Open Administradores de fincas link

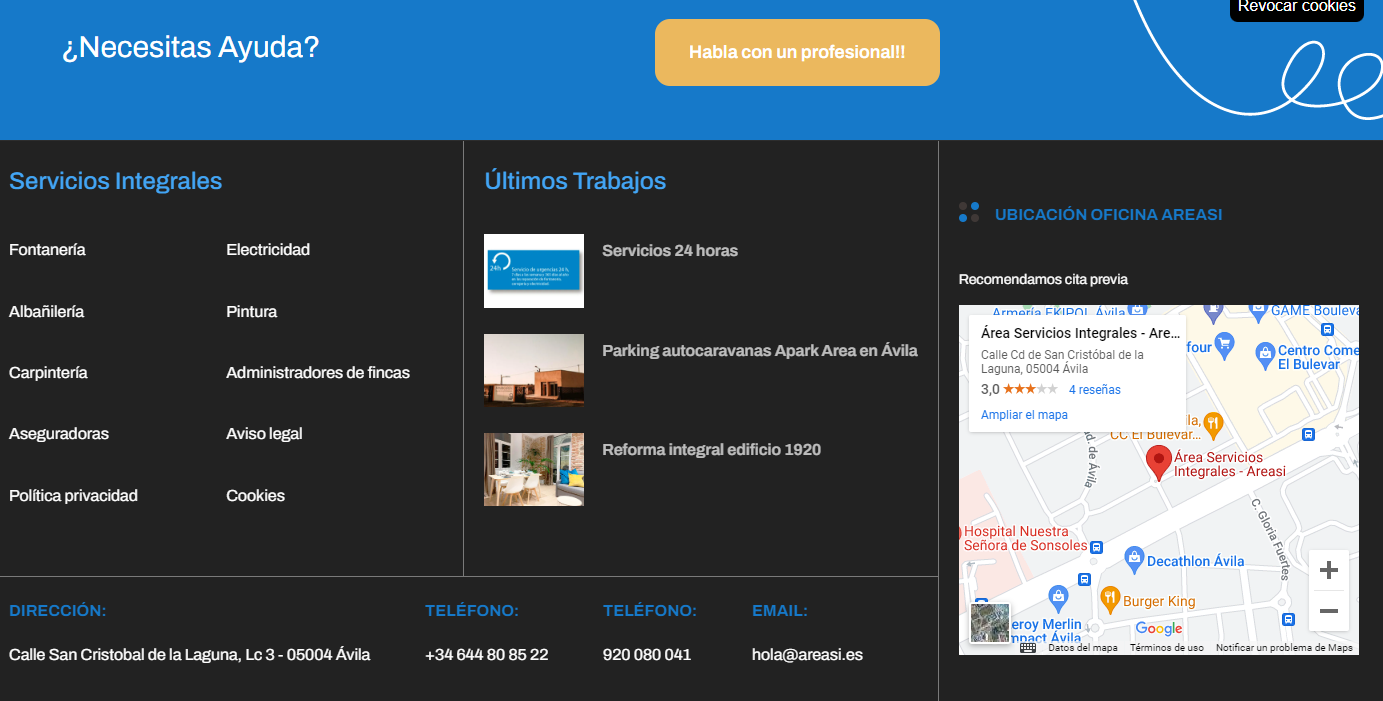point(318,373)
